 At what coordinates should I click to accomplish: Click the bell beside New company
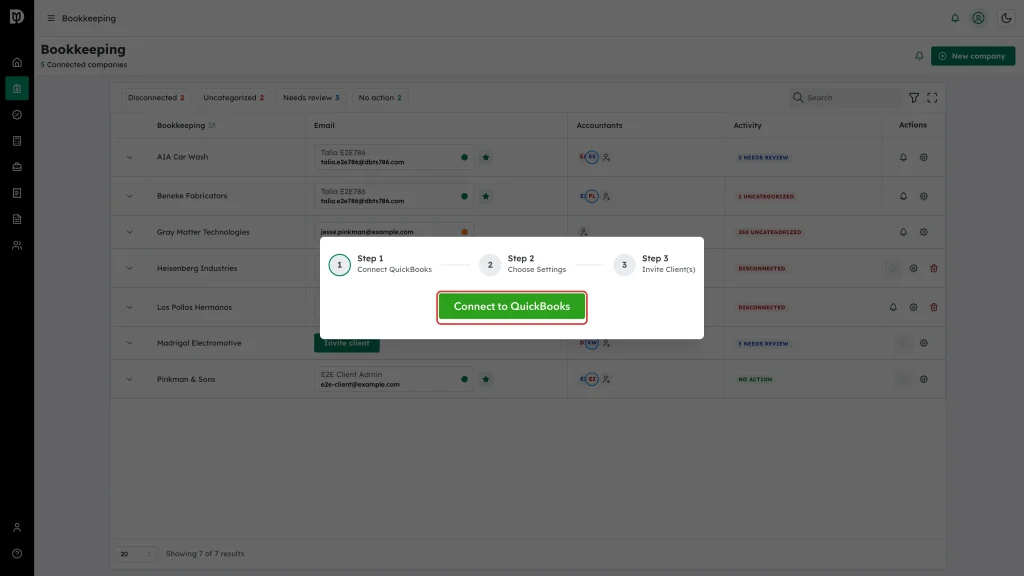pyautogui.click(x=919, y=56)
